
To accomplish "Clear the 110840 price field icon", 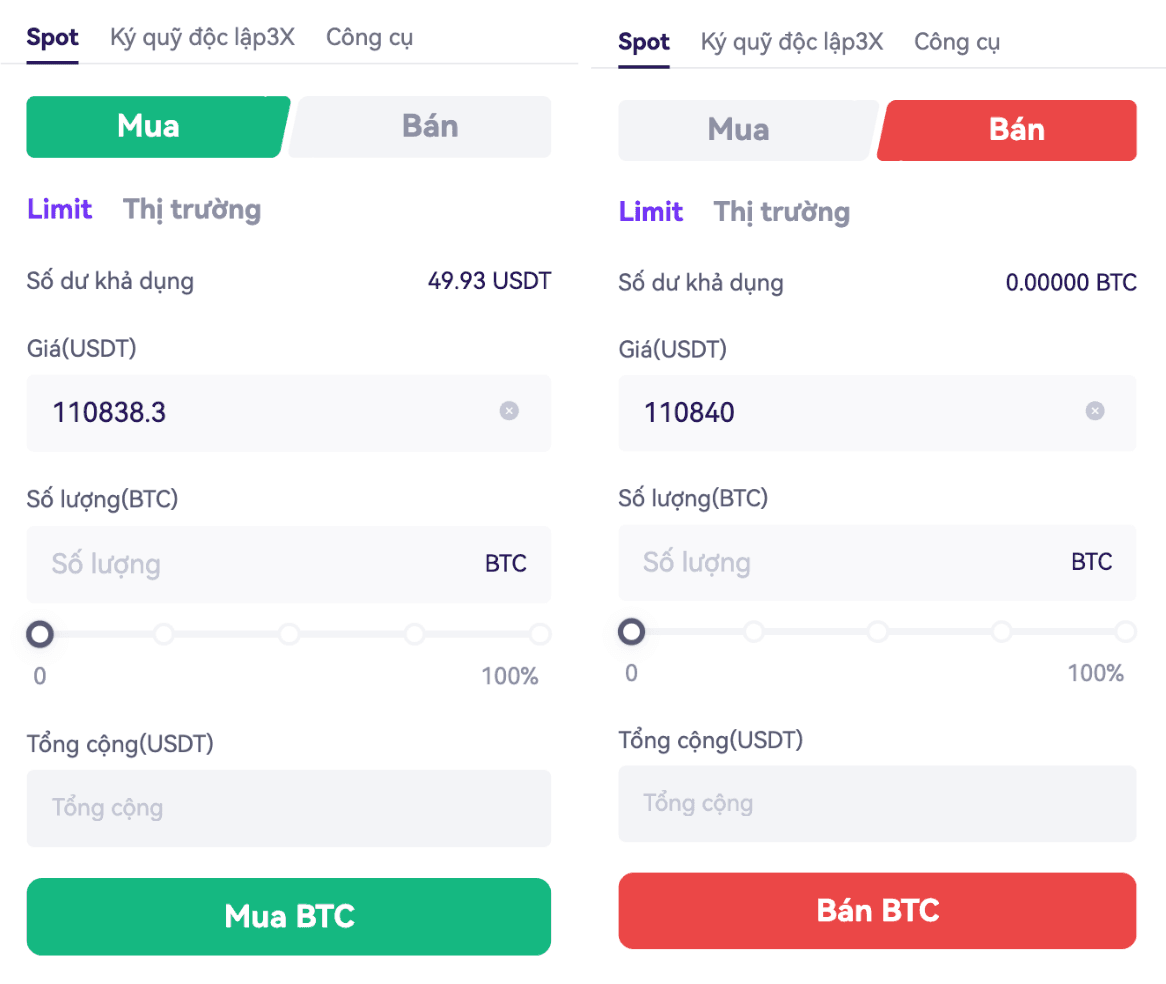I will [x=1095, y=411].
